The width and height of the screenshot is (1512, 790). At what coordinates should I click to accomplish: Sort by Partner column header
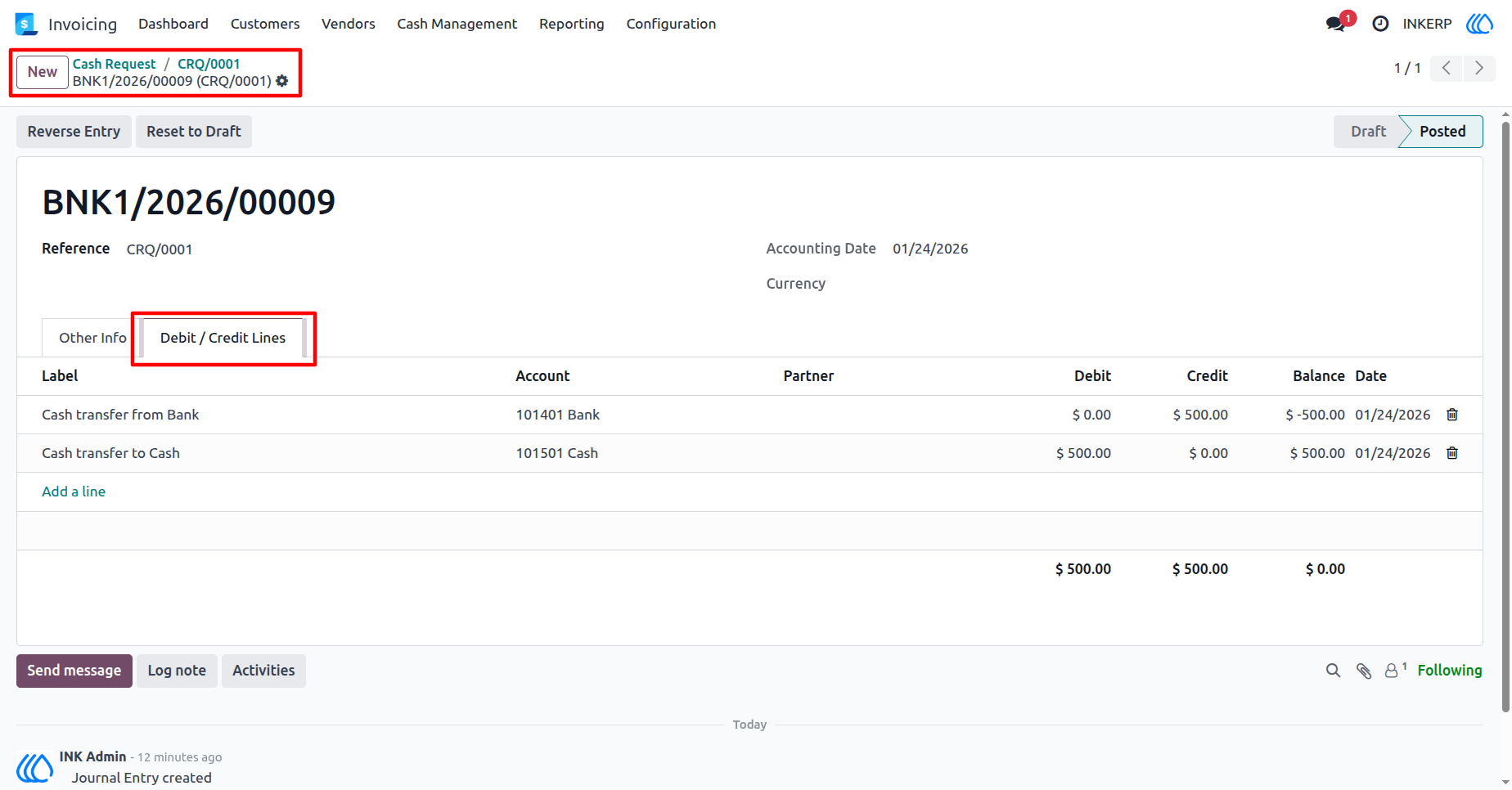(x=808, y=376)
